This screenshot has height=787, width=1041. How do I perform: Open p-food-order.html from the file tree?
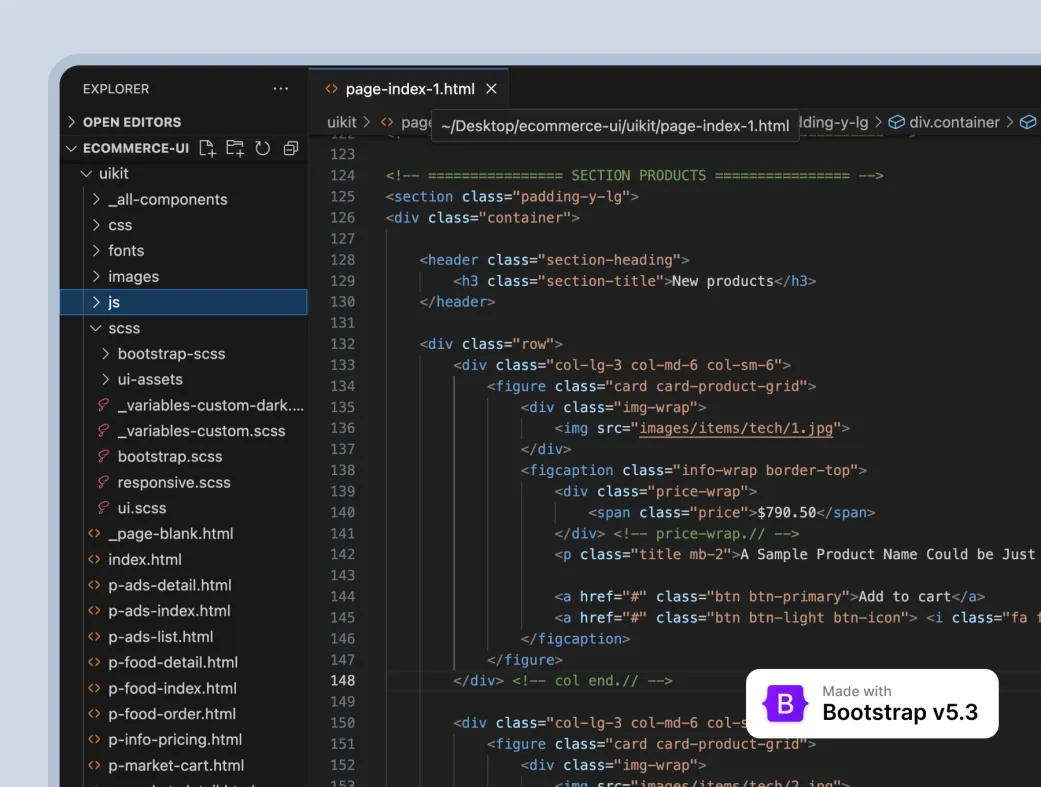172,714
